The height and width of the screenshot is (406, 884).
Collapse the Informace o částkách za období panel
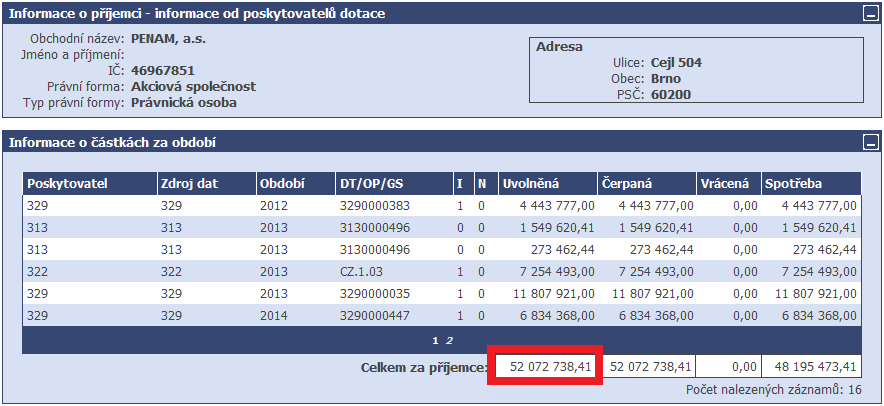[x=868, y=143]
